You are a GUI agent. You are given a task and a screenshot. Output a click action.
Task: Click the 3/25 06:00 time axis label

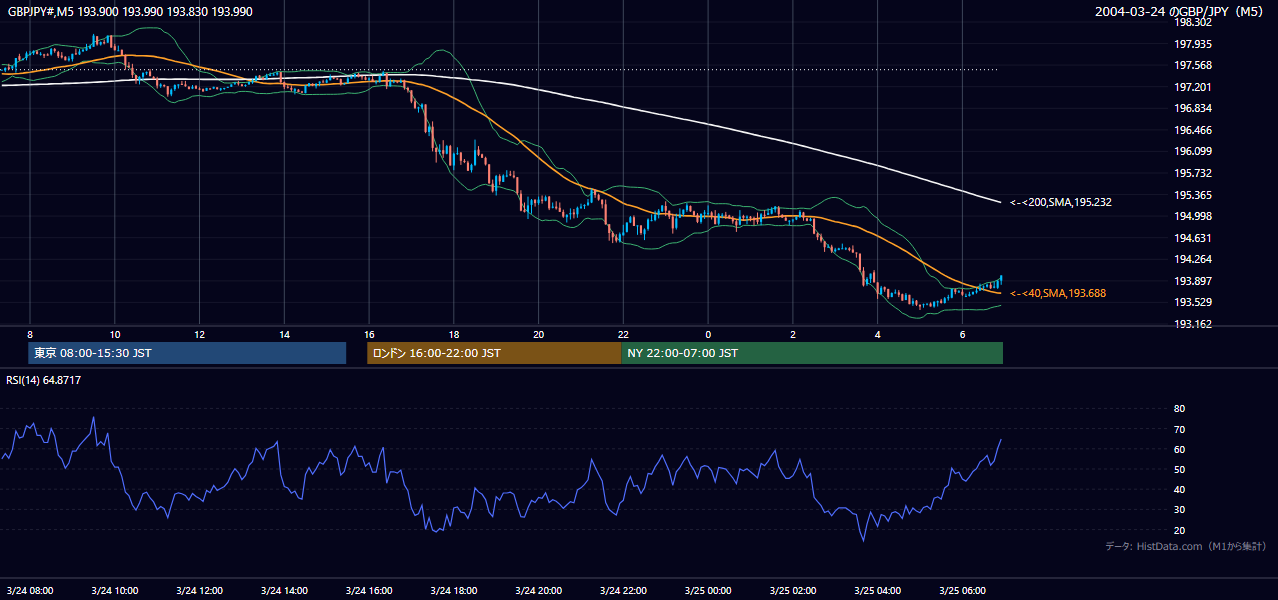pos(963,590)
